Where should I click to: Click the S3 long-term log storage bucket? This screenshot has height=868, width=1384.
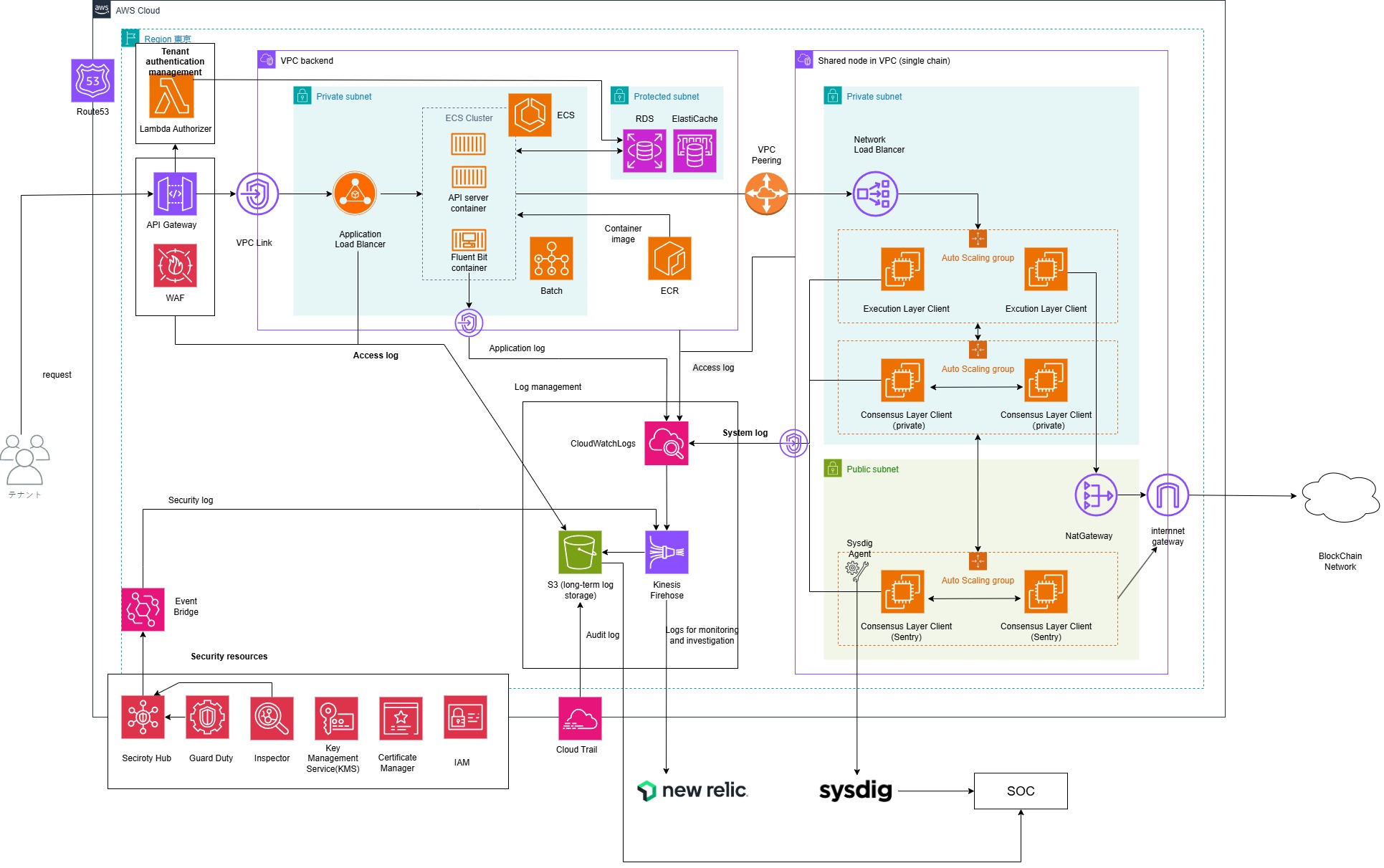point(580,552)
